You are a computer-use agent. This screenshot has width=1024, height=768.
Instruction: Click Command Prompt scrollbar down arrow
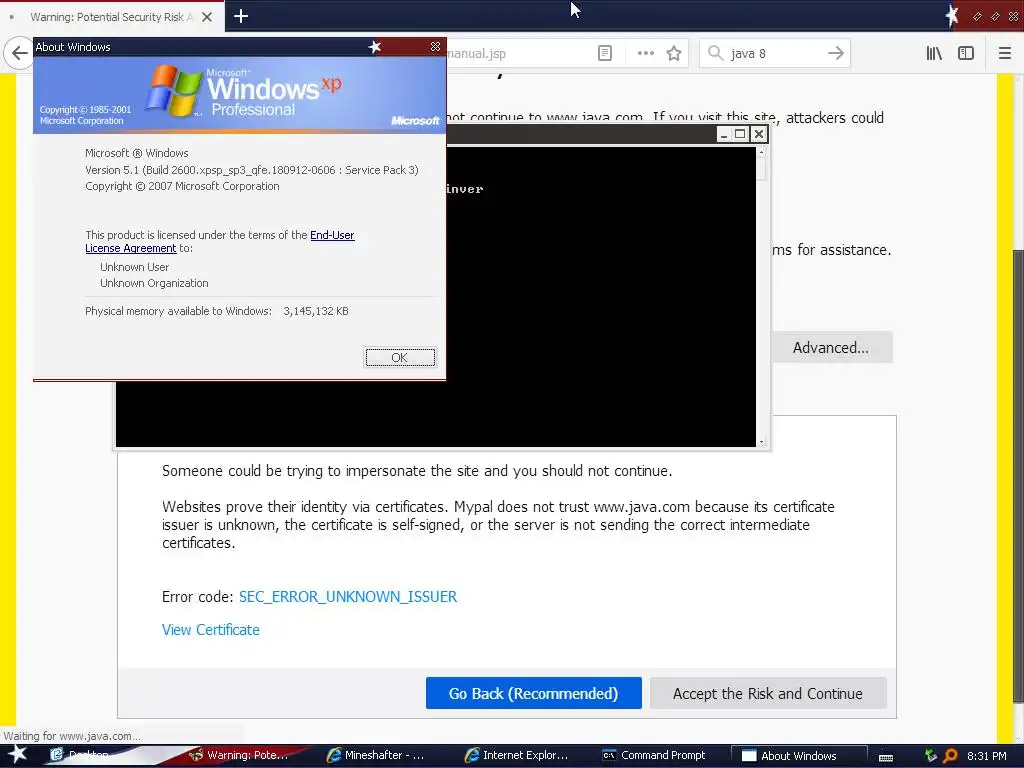click(x=761, y=442)
